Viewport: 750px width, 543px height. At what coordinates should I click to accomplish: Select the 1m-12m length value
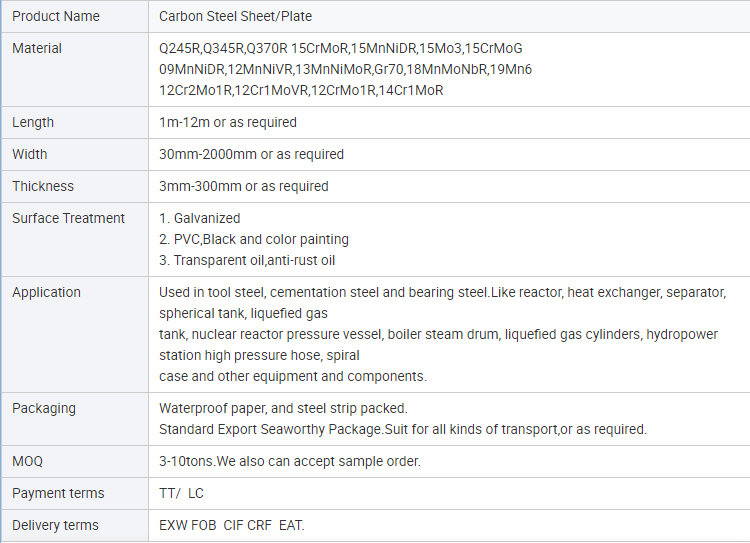click(x=228, y=122)
